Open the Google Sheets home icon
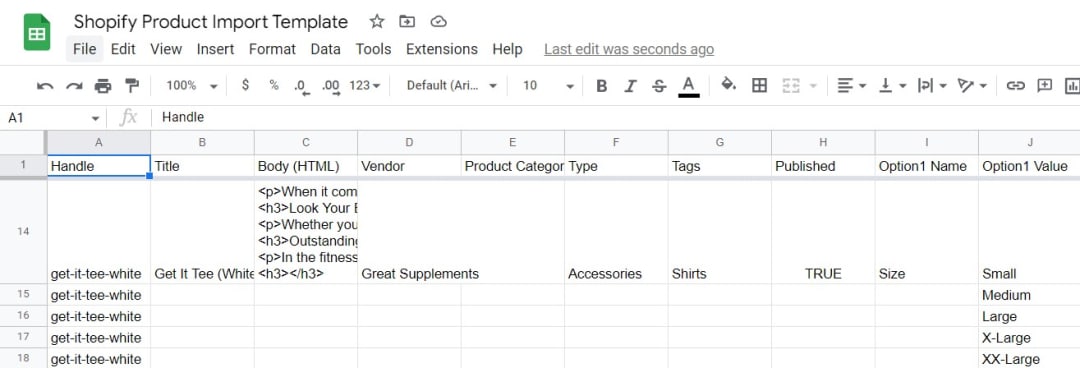Screen dimensions: 1080x368 click(x=37, y=32)
